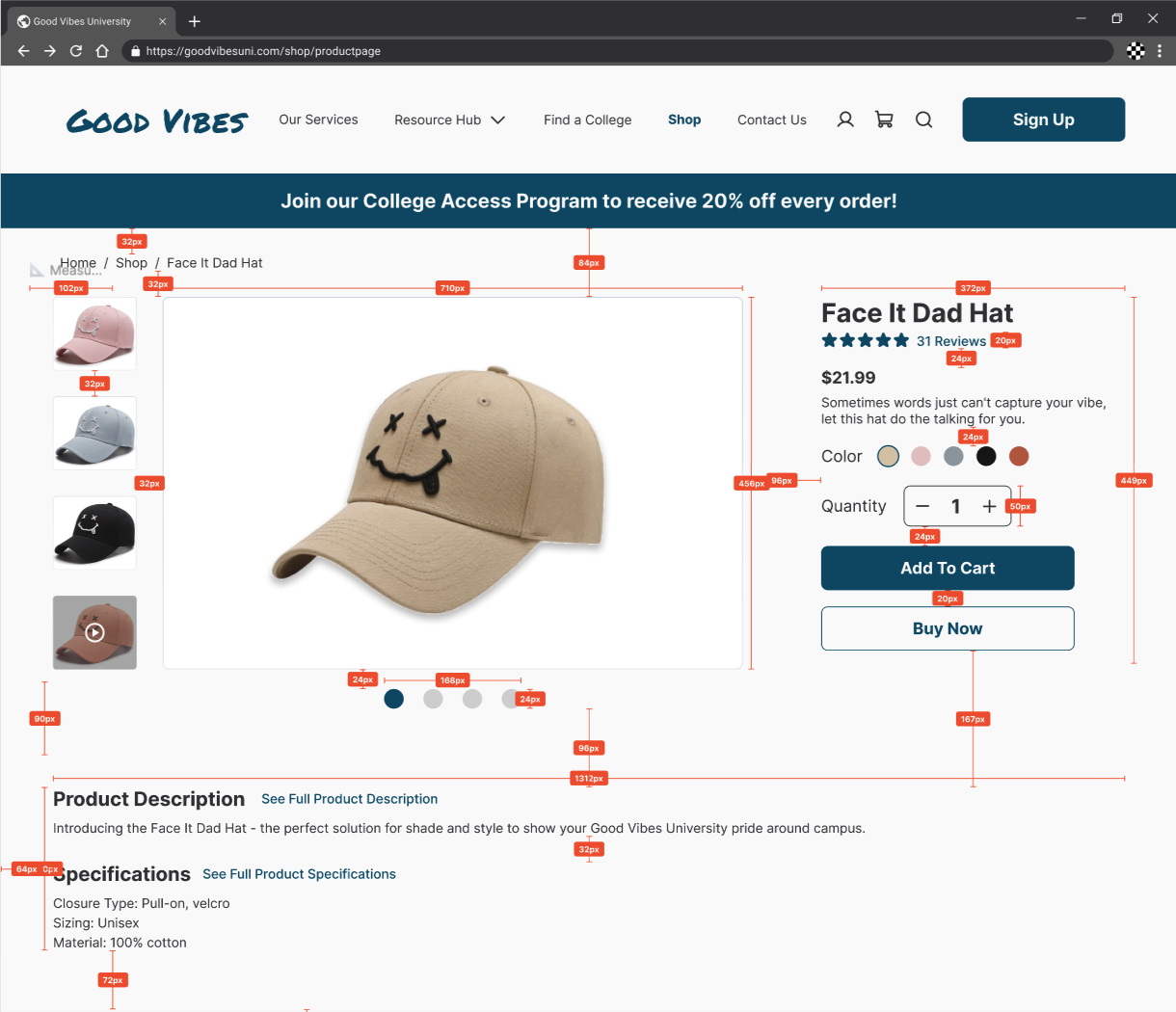Open See Full Product Specifications link
The height and width of the screenshot is (1012, 1176).
coord(299,874)
